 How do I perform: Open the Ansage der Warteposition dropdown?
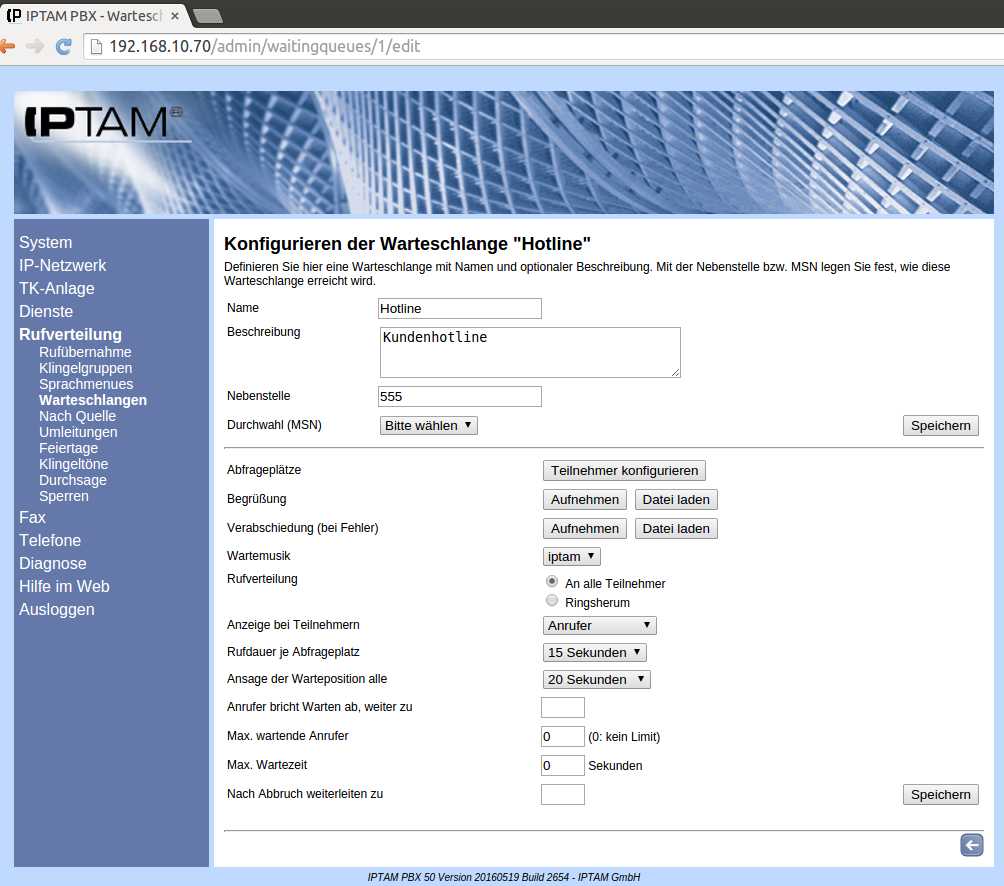click(x=597, y=679)
